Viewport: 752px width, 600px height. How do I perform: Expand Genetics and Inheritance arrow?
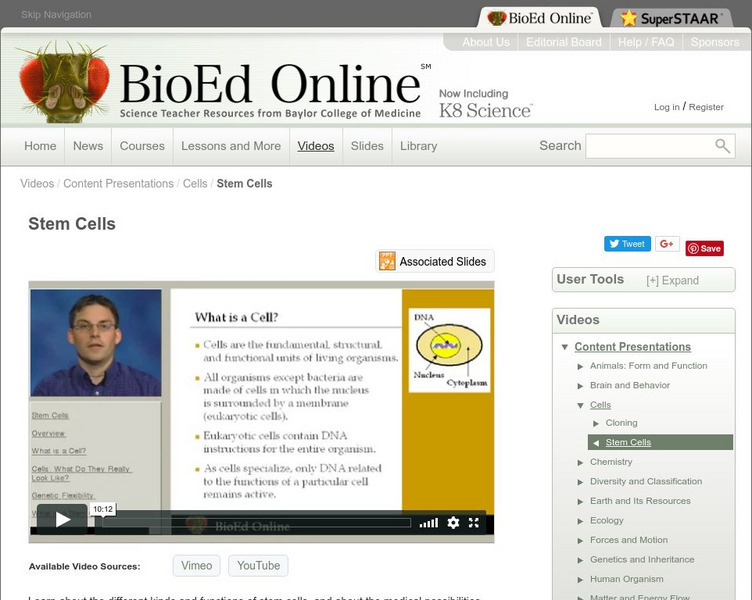[580, 560]
